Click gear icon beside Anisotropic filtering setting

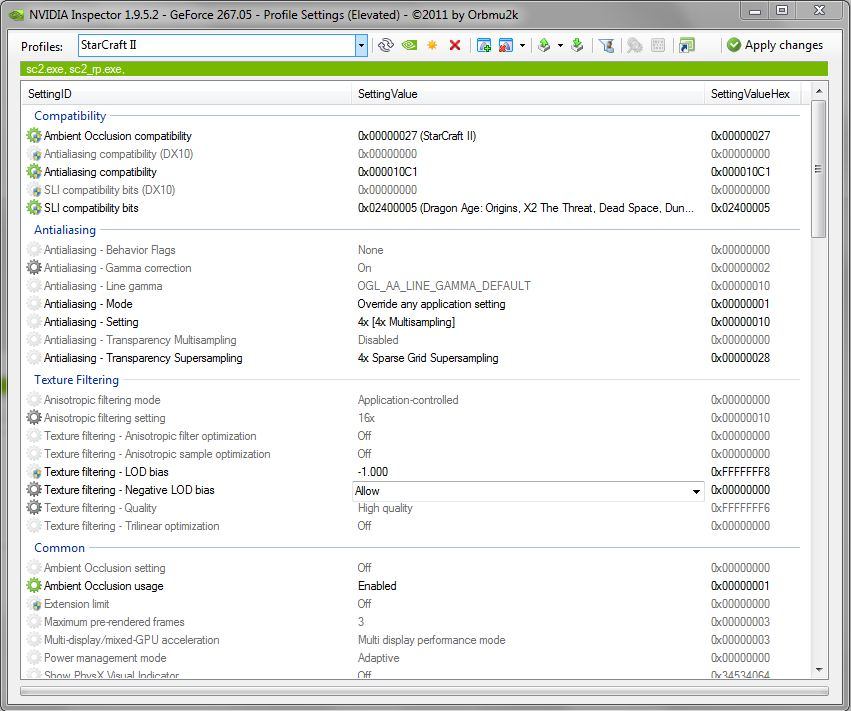point(34,417)
